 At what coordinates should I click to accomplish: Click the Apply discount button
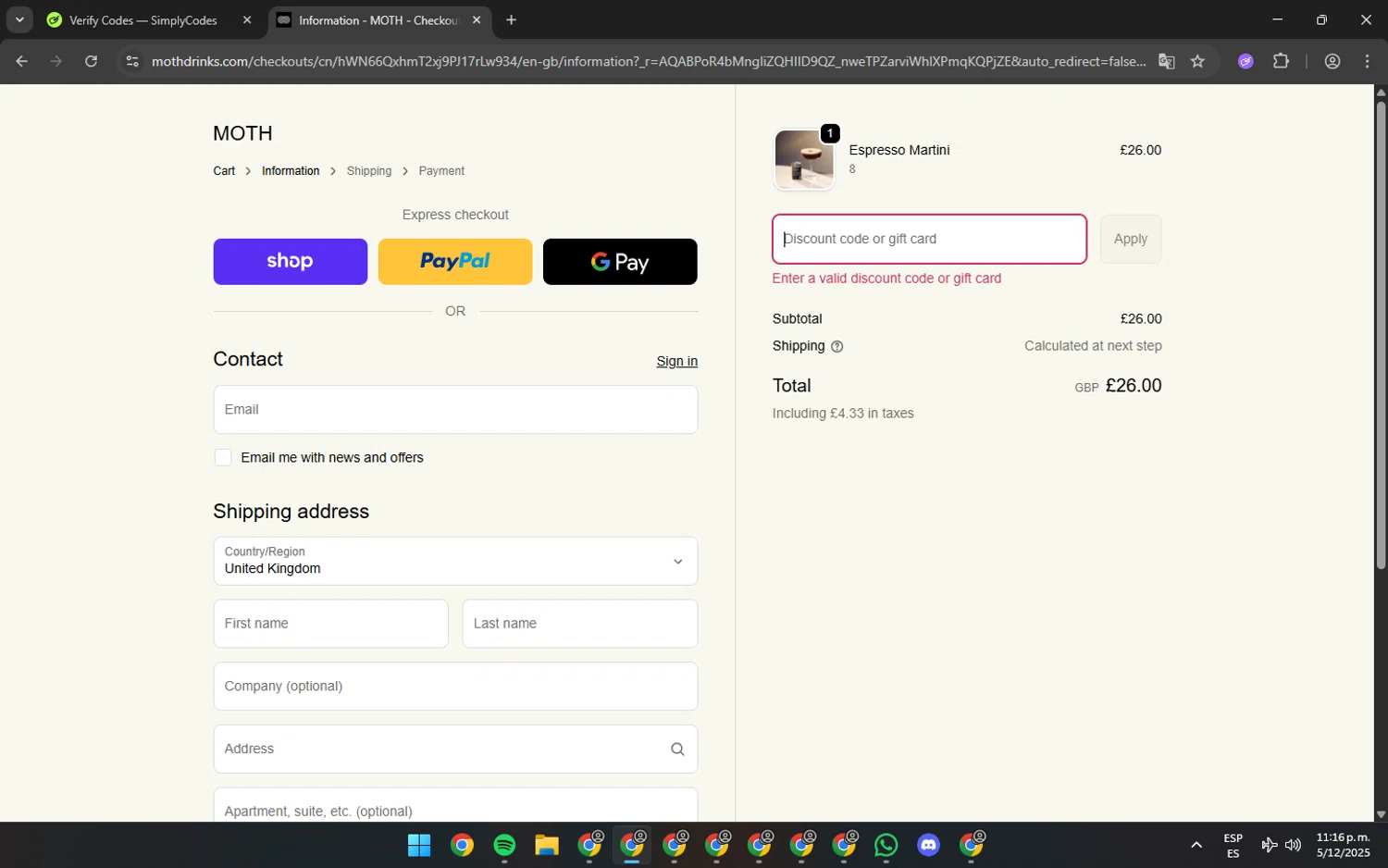click(x=1130, y=239)
